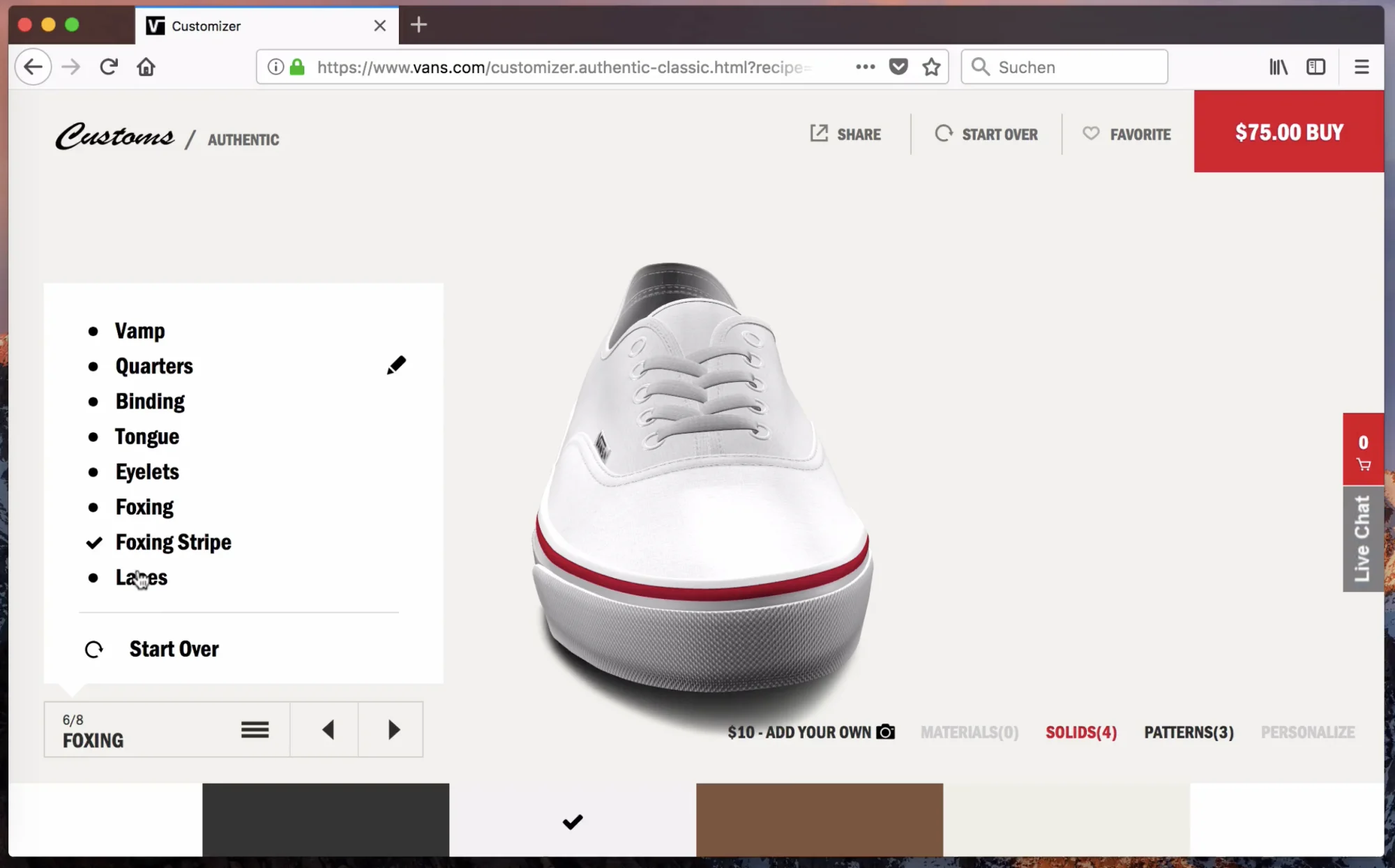
Task: Open the Firefox hamburger menu
Action: tap(1362, 67)
